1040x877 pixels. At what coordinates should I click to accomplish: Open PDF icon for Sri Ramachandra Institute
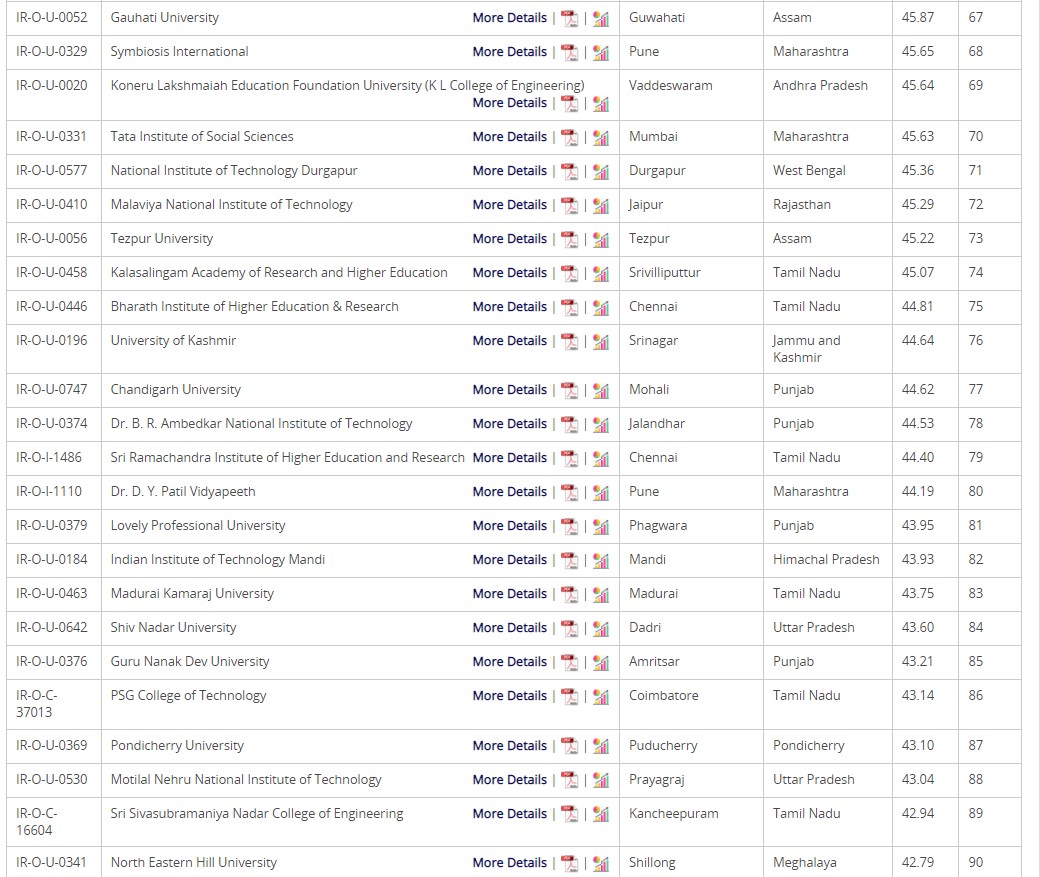click(569, 458)
